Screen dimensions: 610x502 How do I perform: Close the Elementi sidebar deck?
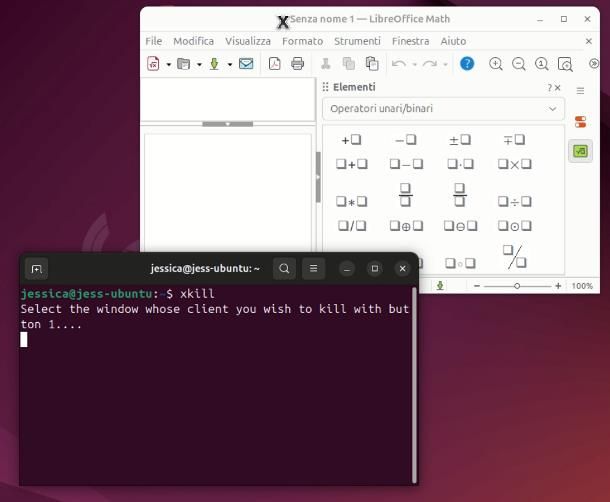(557, 88)
